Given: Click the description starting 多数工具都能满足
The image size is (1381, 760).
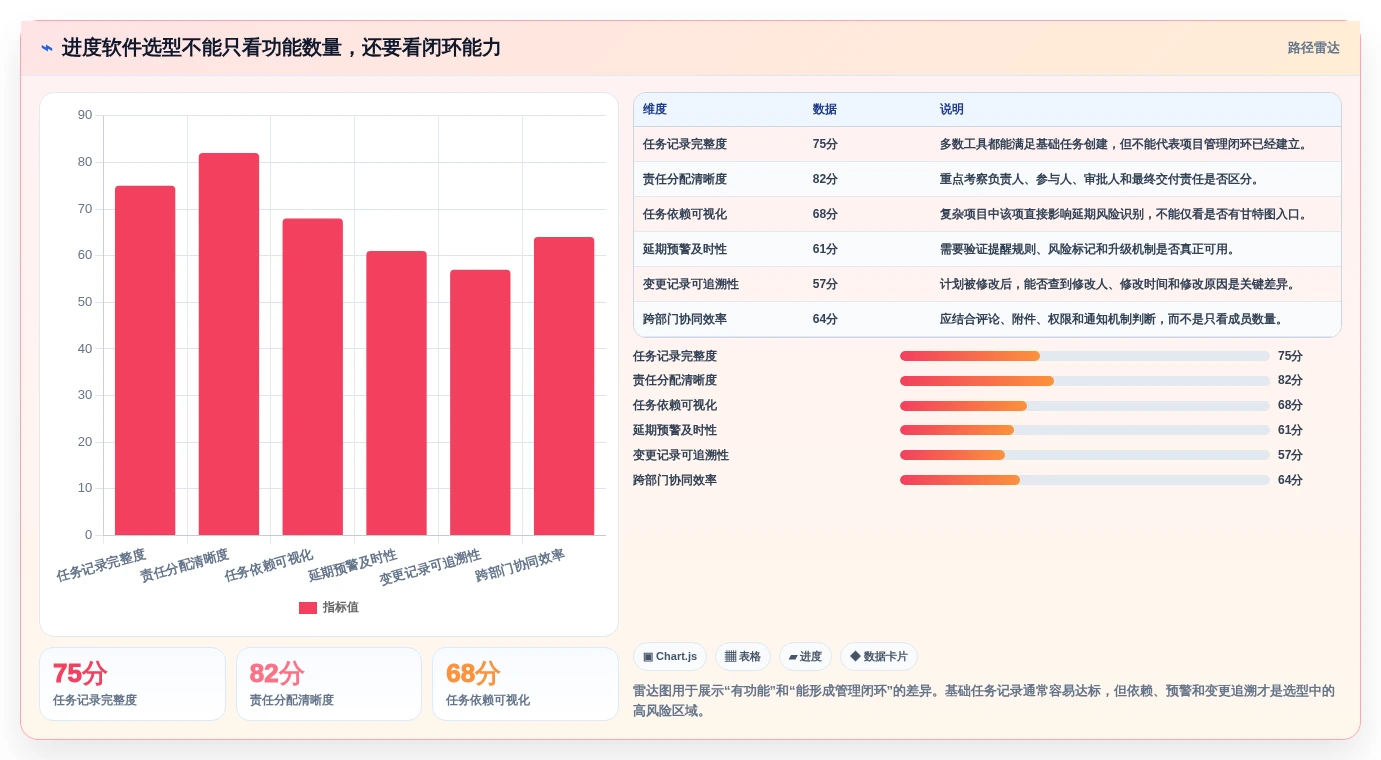Looking at the screenshot, I should (x=1124, y=144).
